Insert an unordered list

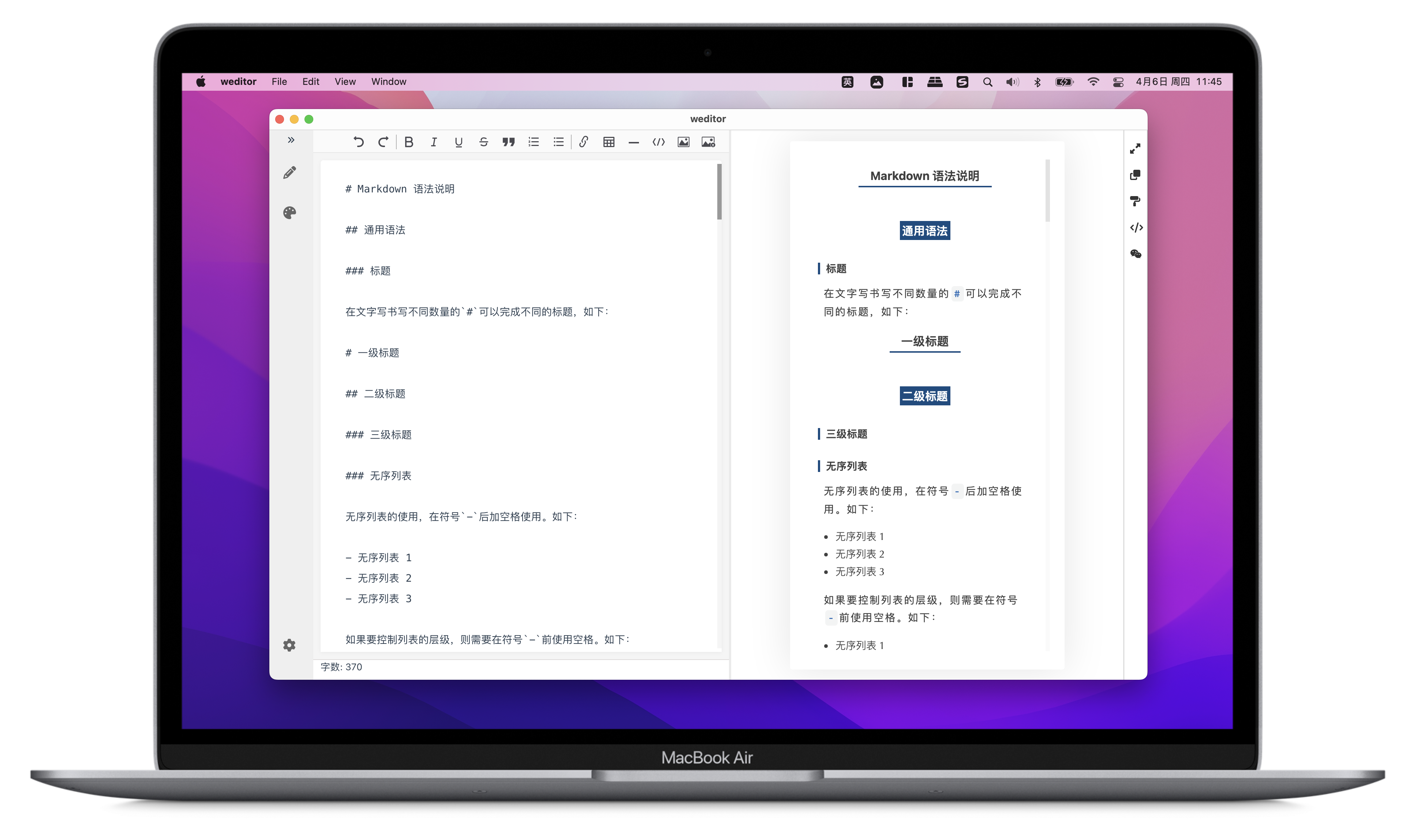(x=559, y=142)
